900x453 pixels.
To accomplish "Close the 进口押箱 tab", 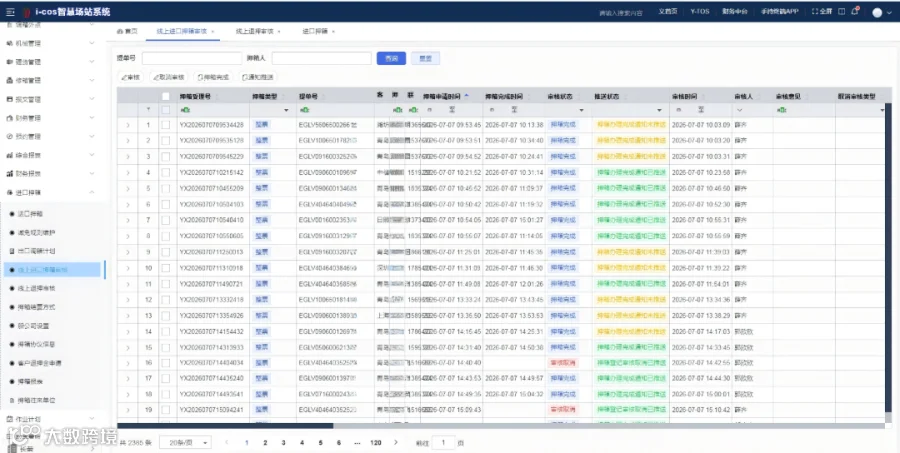I will click(333, 31).
